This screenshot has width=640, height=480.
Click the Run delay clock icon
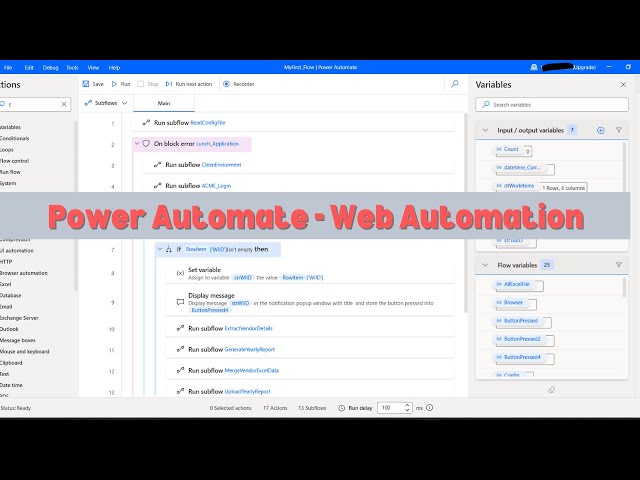(342, 408)
